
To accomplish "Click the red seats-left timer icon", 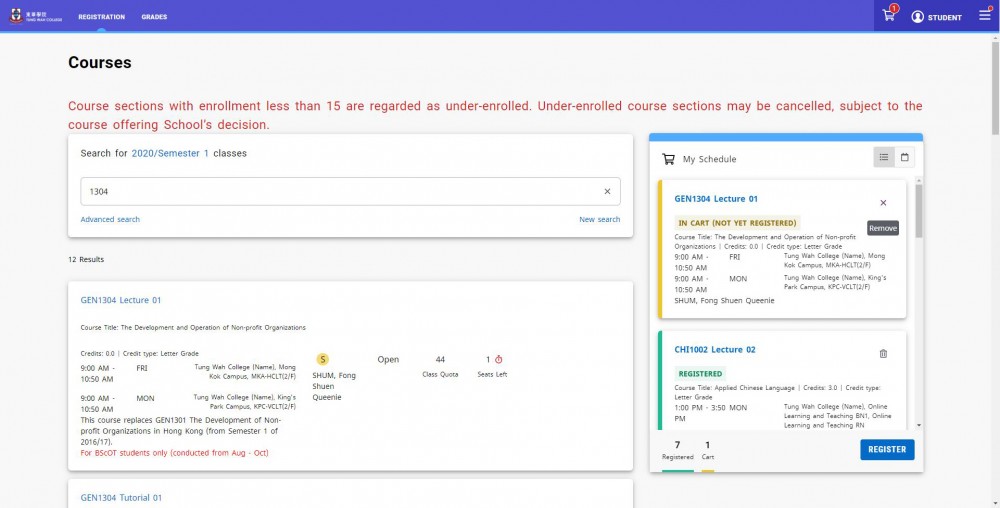I will click(499, 359).
